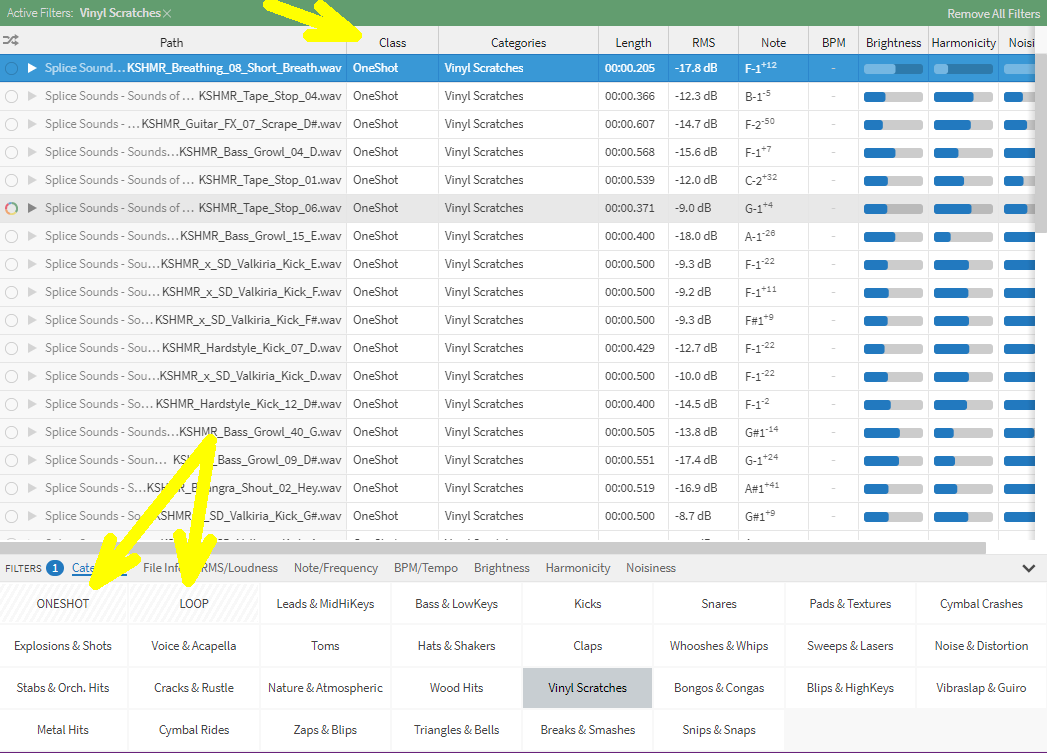Select the Leads & MidHiKeys category
The width and height of the screenshot is (1047, 753).
325,603
